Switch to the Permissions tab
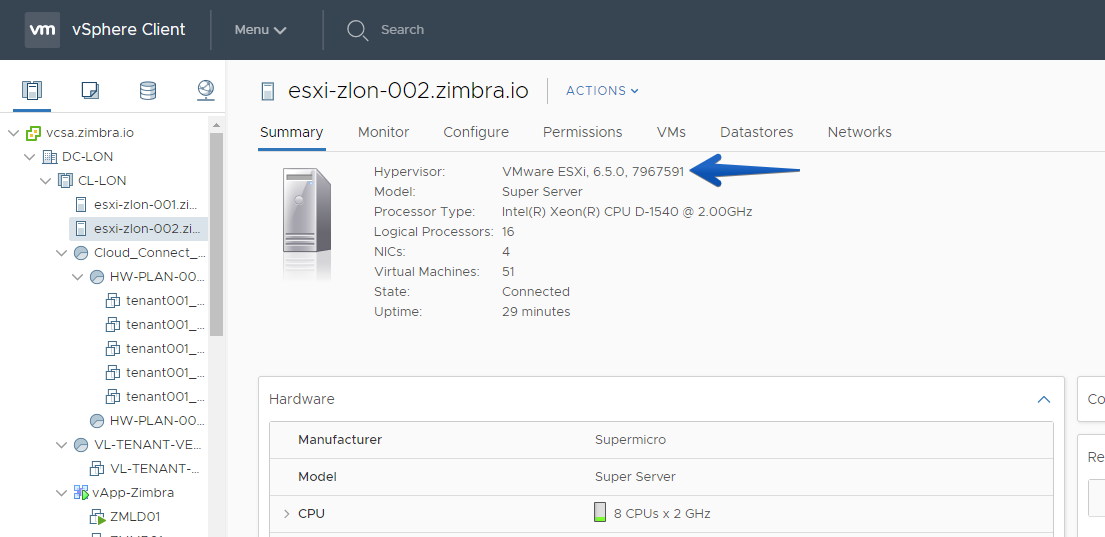 (582, 132)
